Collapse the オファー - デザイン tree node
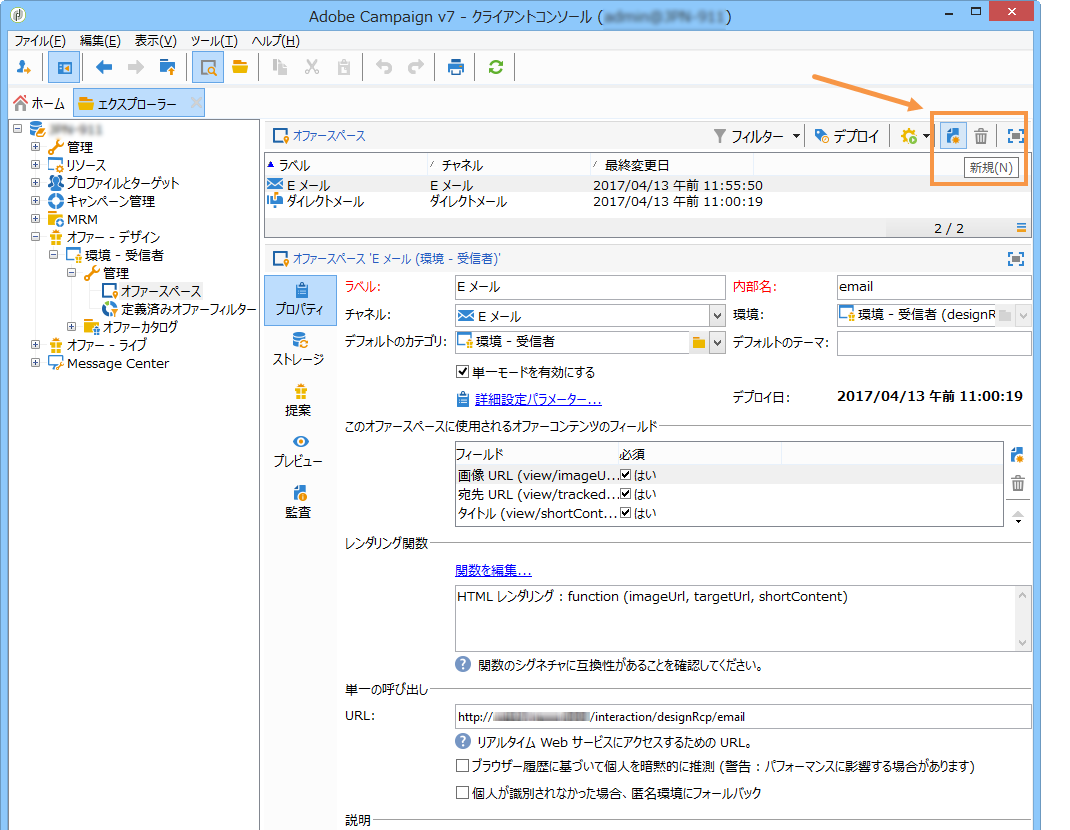 pyautogui.click(x=35, y=237)
